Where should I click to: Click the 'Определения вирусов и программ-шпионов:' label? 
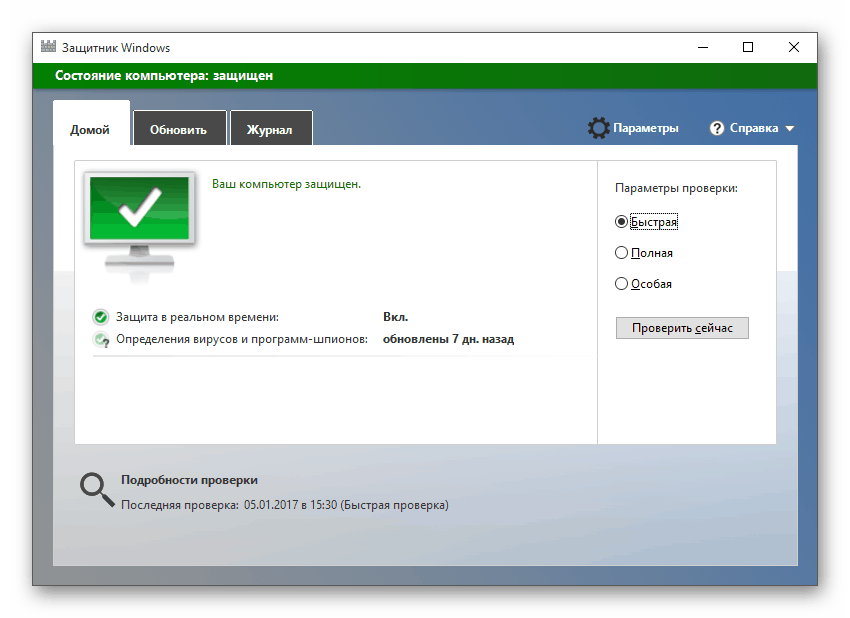(x=242, y=340)
